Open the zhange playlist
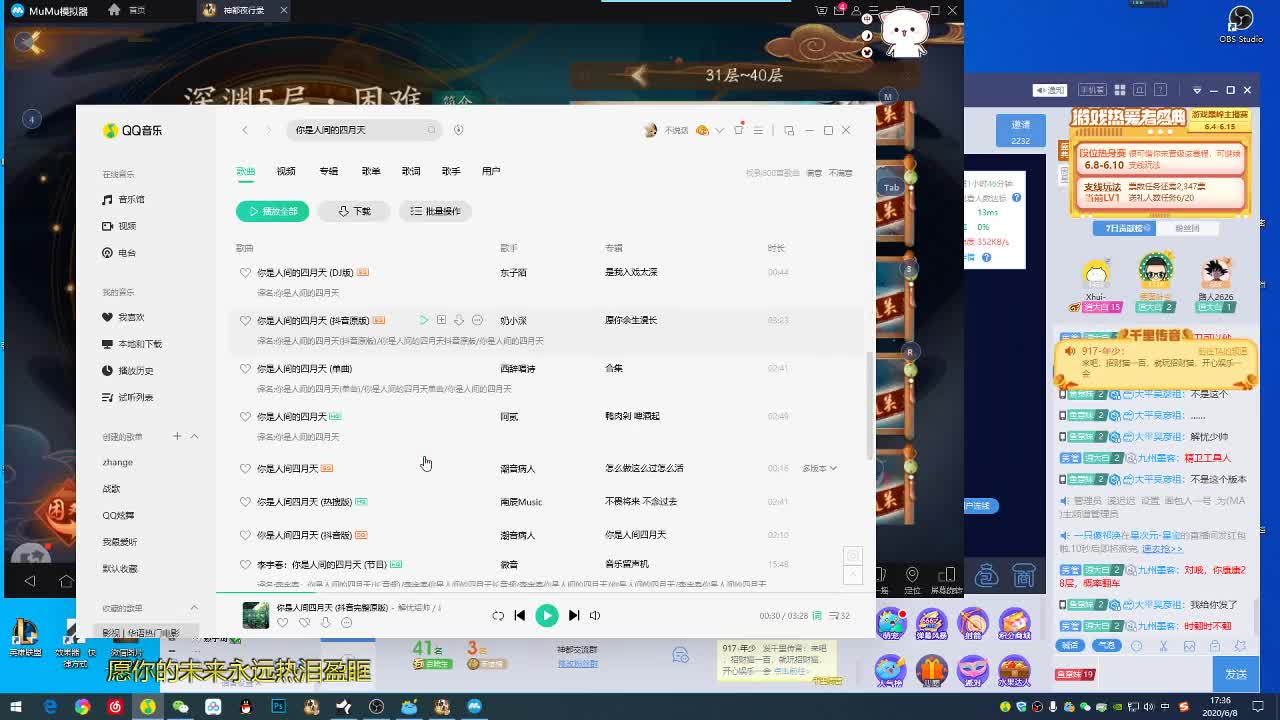Image resolution: width=1280 pixels, height=720 pixels. click(x=118, y=462)
